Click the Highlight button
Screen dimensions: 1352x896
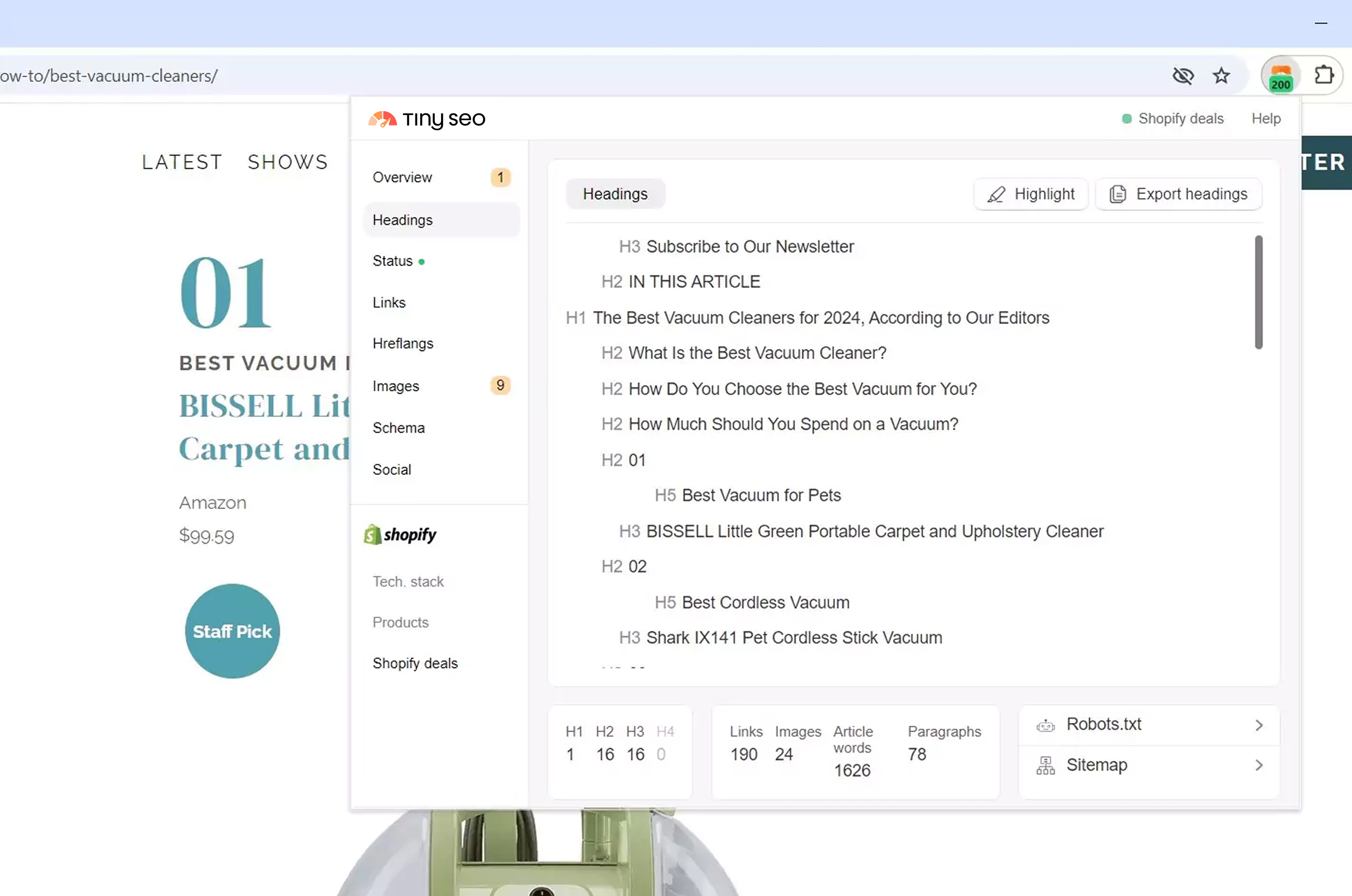pos(1030,194)
